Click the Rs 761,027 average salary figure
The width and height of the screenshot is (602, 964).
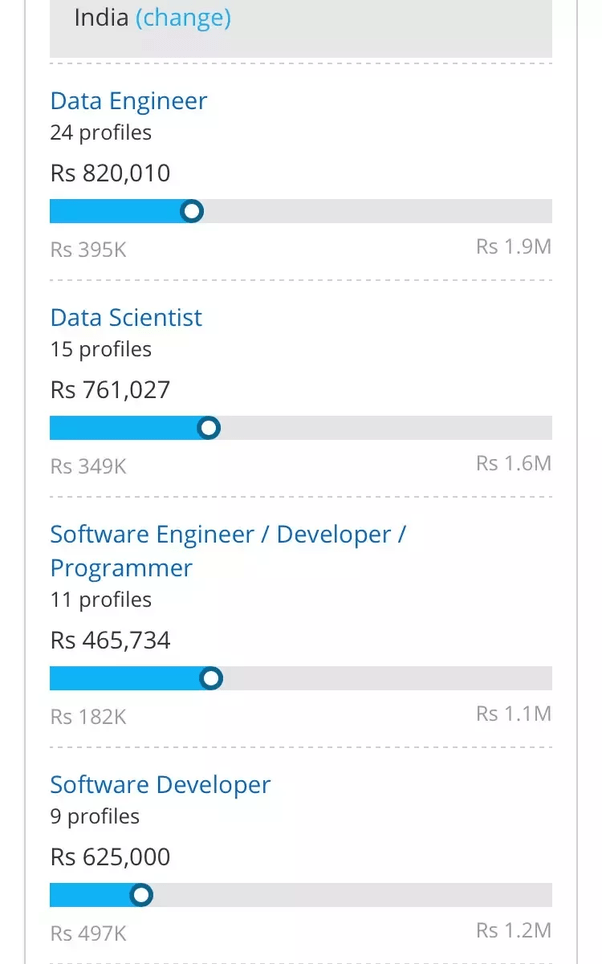click(x=110, y=390)
